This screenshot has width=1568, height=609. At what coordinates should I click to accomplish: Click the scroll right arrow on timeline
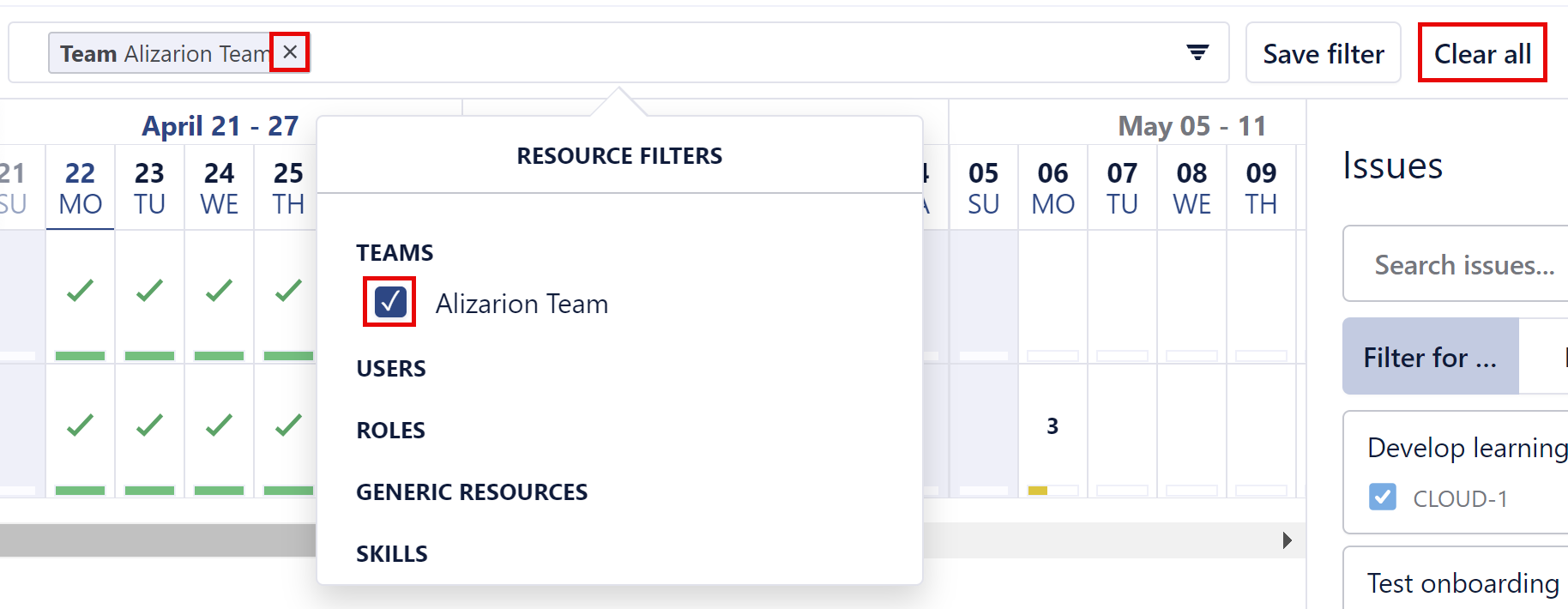[1287, 540]
